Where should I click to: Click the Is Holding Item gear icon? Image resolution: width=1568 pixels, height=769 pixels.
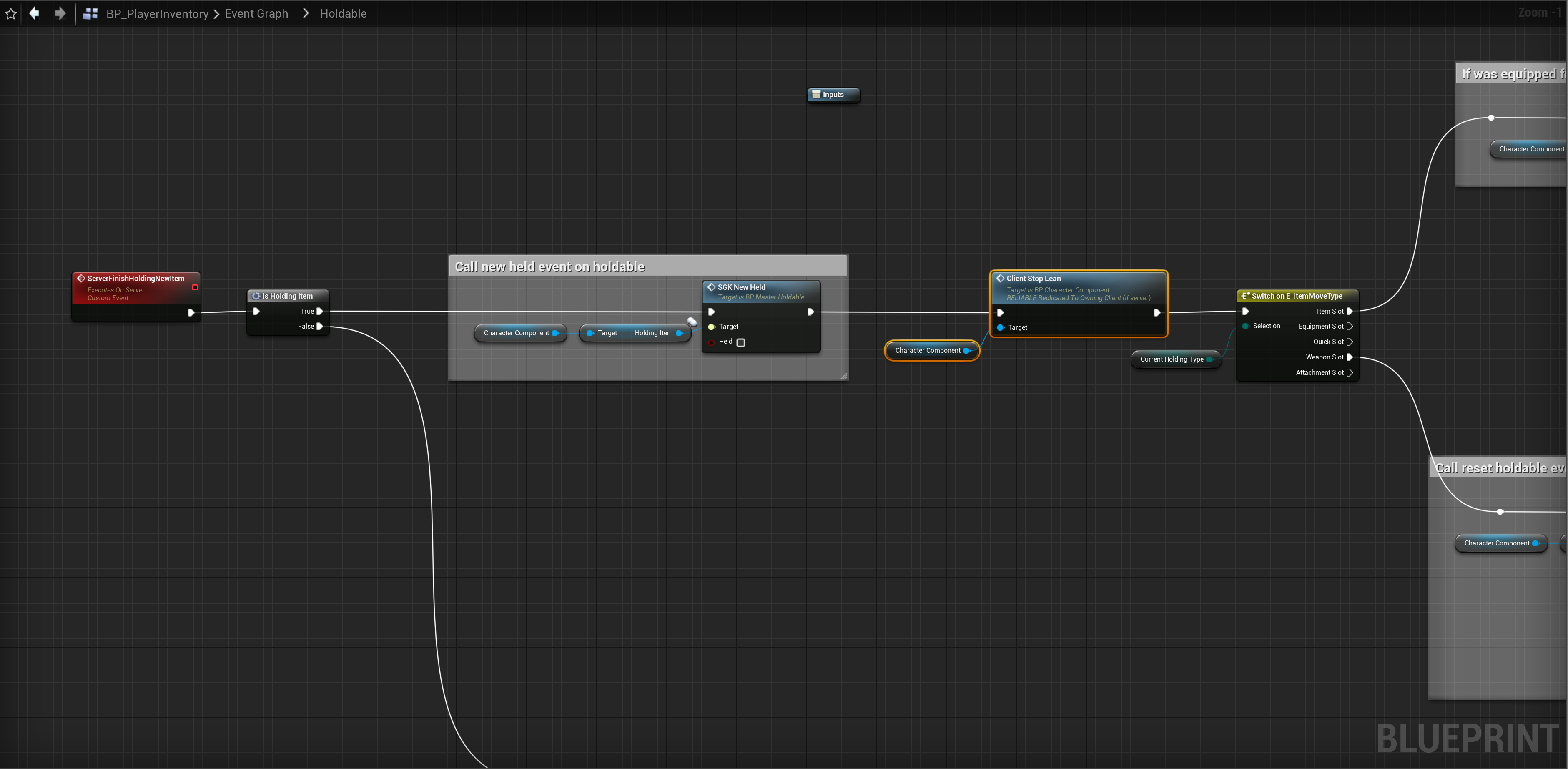(x=256, y=296)
